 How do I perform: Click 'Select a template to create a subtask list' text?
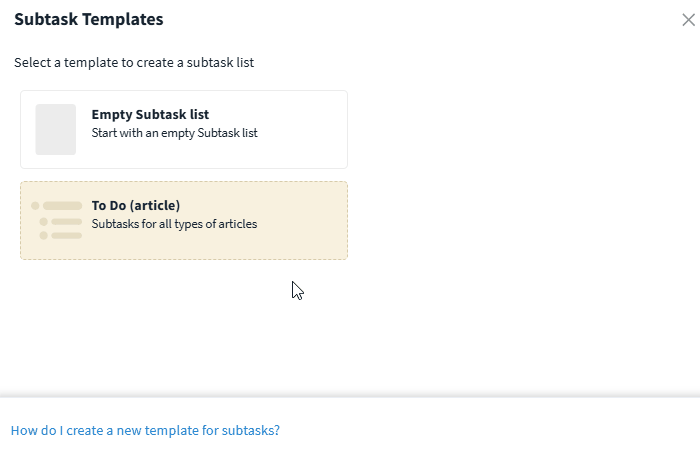point(134,62)
